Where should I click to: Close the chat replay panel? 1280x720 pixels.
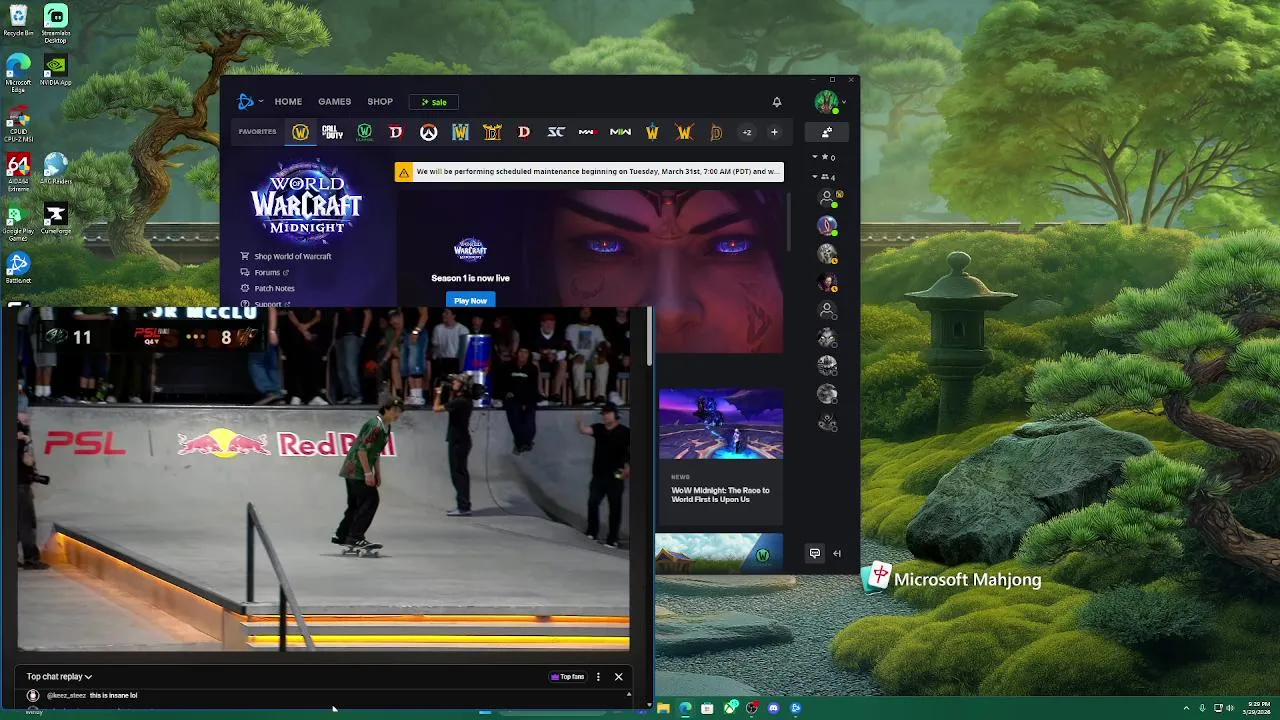pyautogui.click(x=618, y=677)
